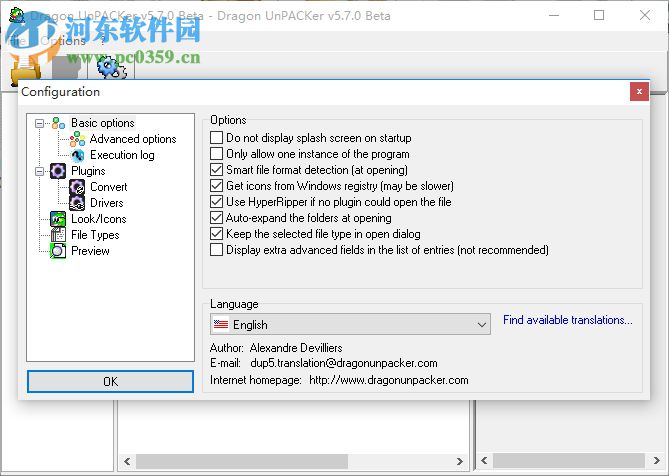
Task: Click the OK button
Action: [111, 381]
